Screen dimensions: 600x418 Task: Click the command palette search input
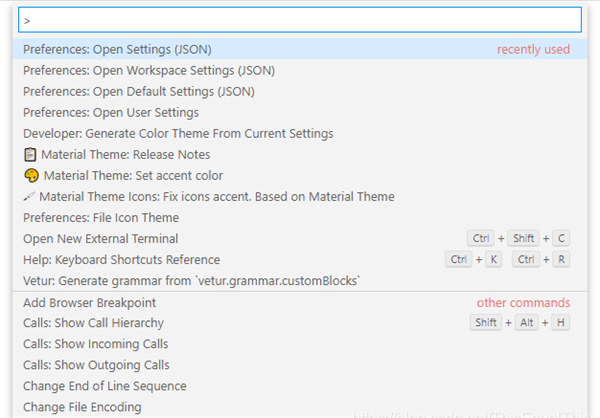299,20
